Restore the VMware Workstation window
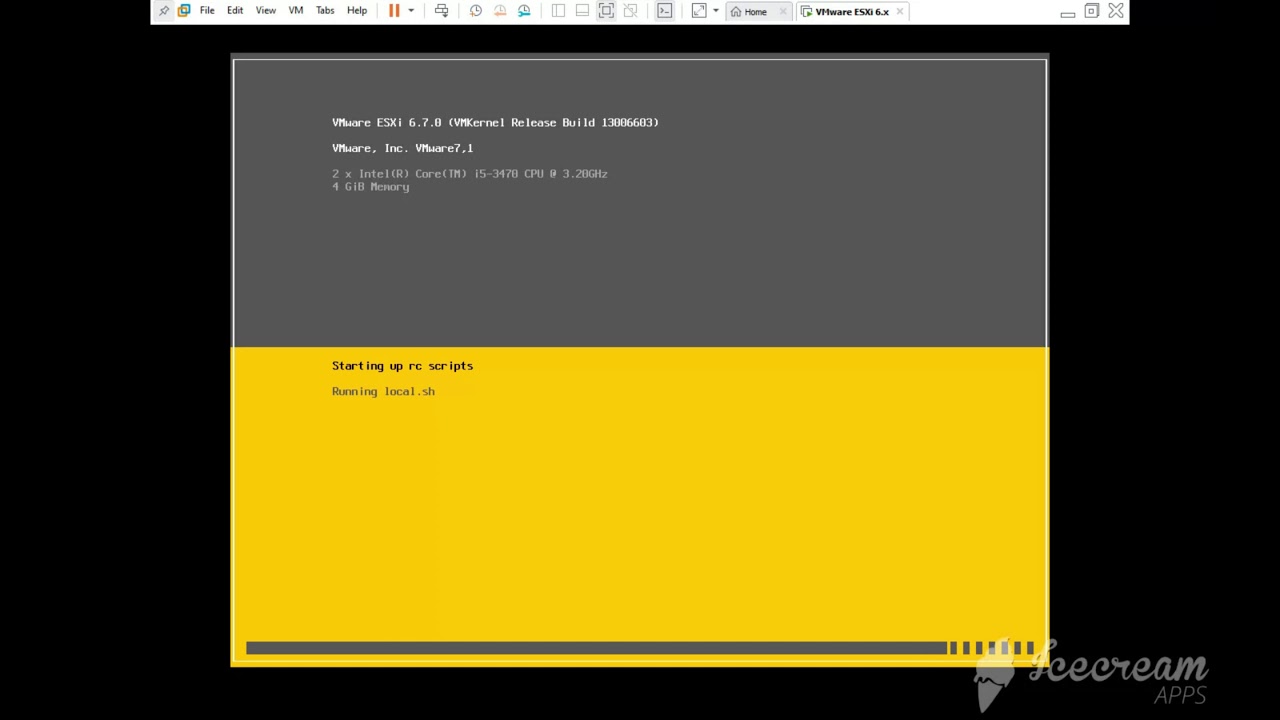 click(x=1092, y=11)
